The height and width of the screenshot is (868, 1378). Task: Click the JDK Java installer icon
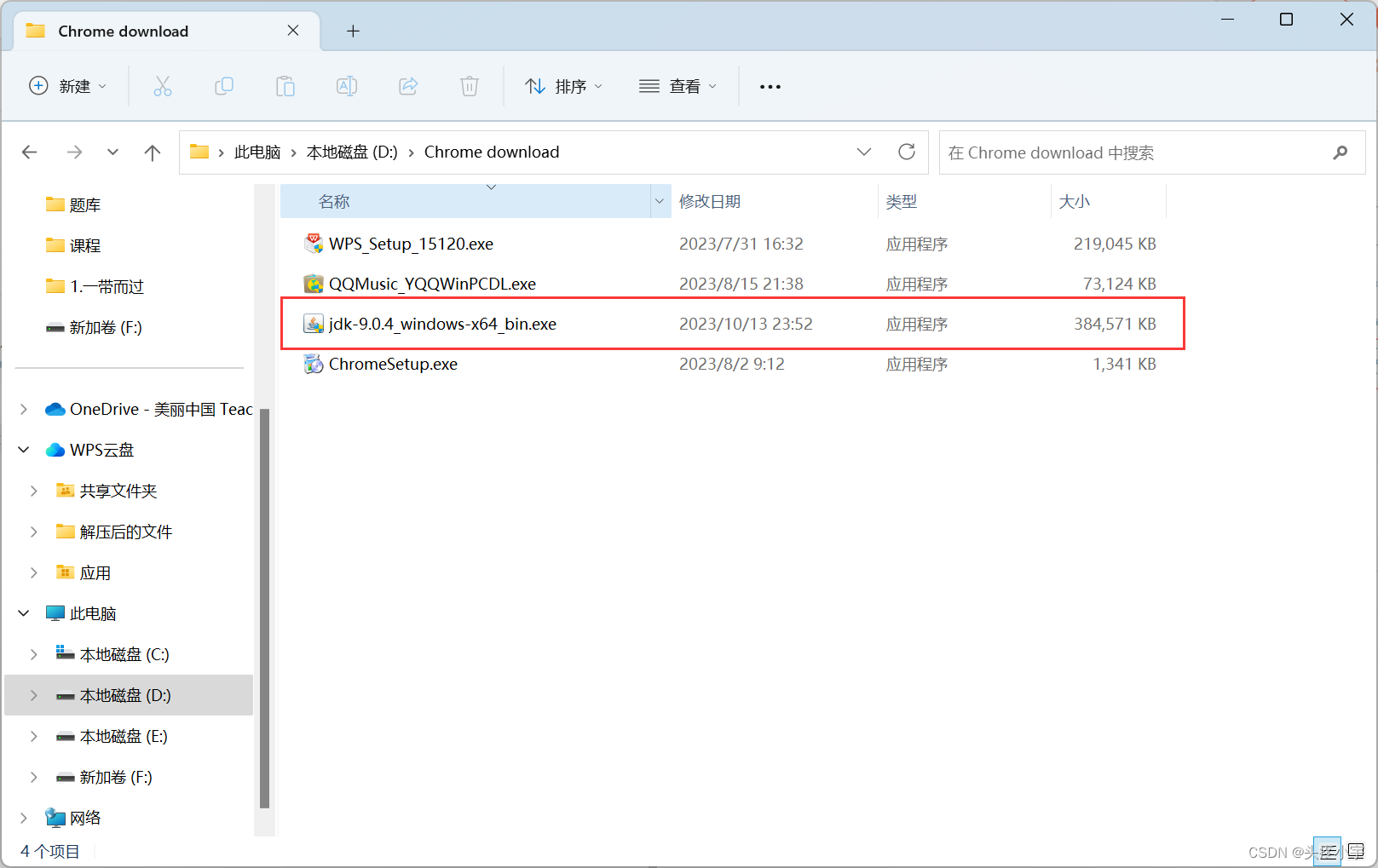click(x=314, y=324)
